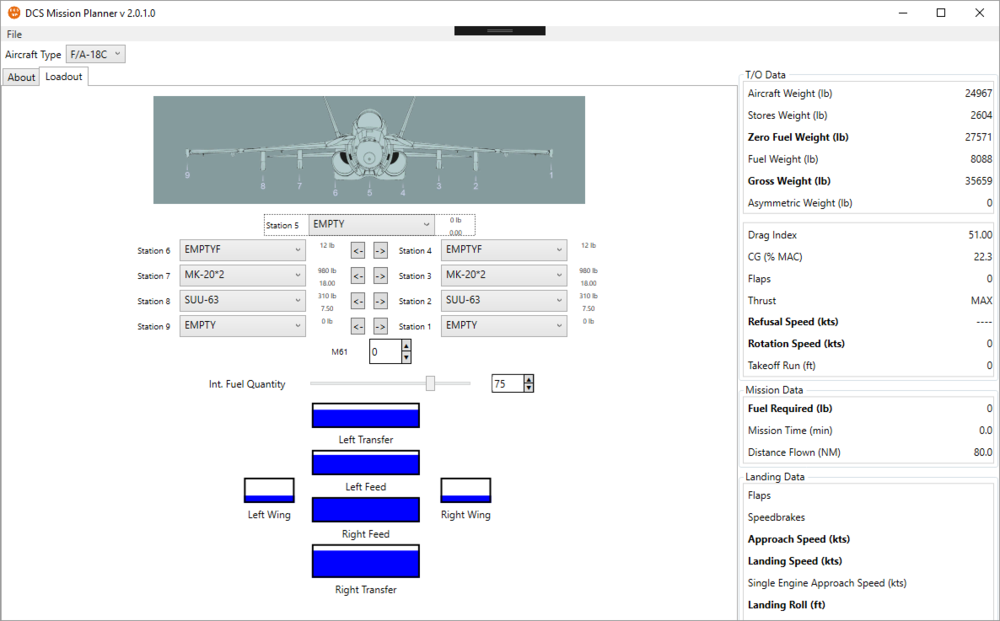The width and height of the screenshot is (1000, 621).
Task: Decrease fuel quantity with down arrow
Action: click(529, 388)
